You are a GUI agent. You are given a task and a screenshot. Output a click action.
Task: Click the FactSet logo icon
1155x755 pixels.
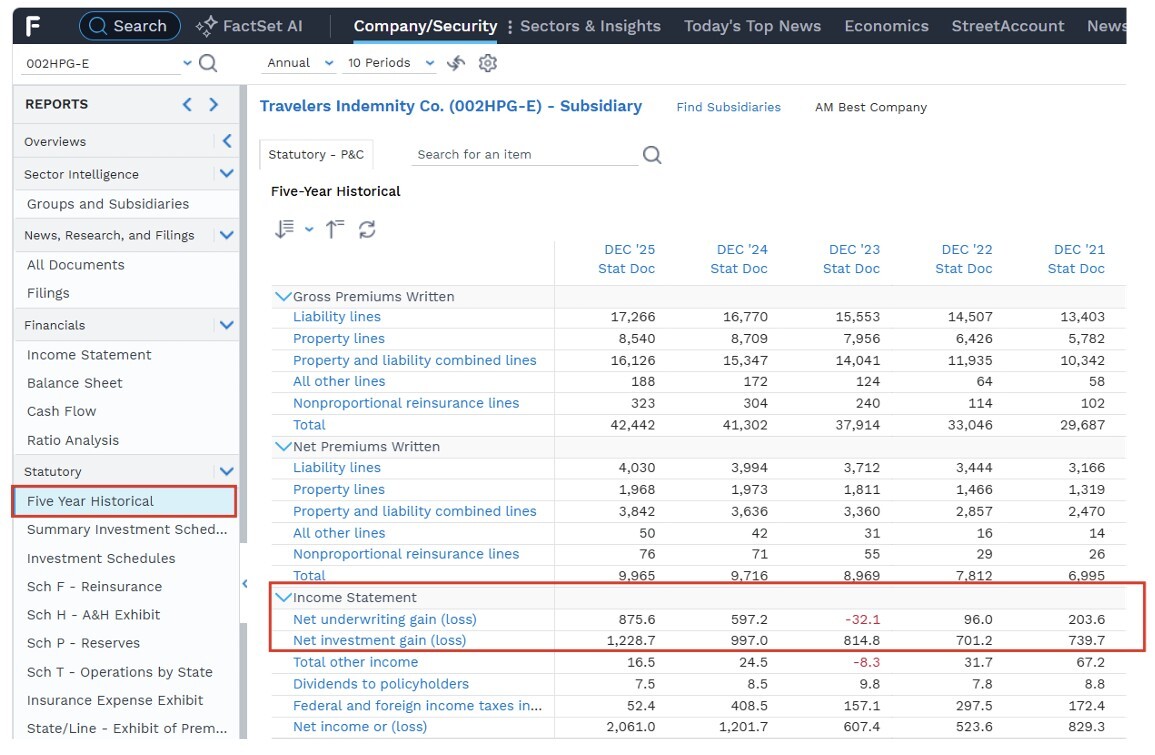[33, 27]
